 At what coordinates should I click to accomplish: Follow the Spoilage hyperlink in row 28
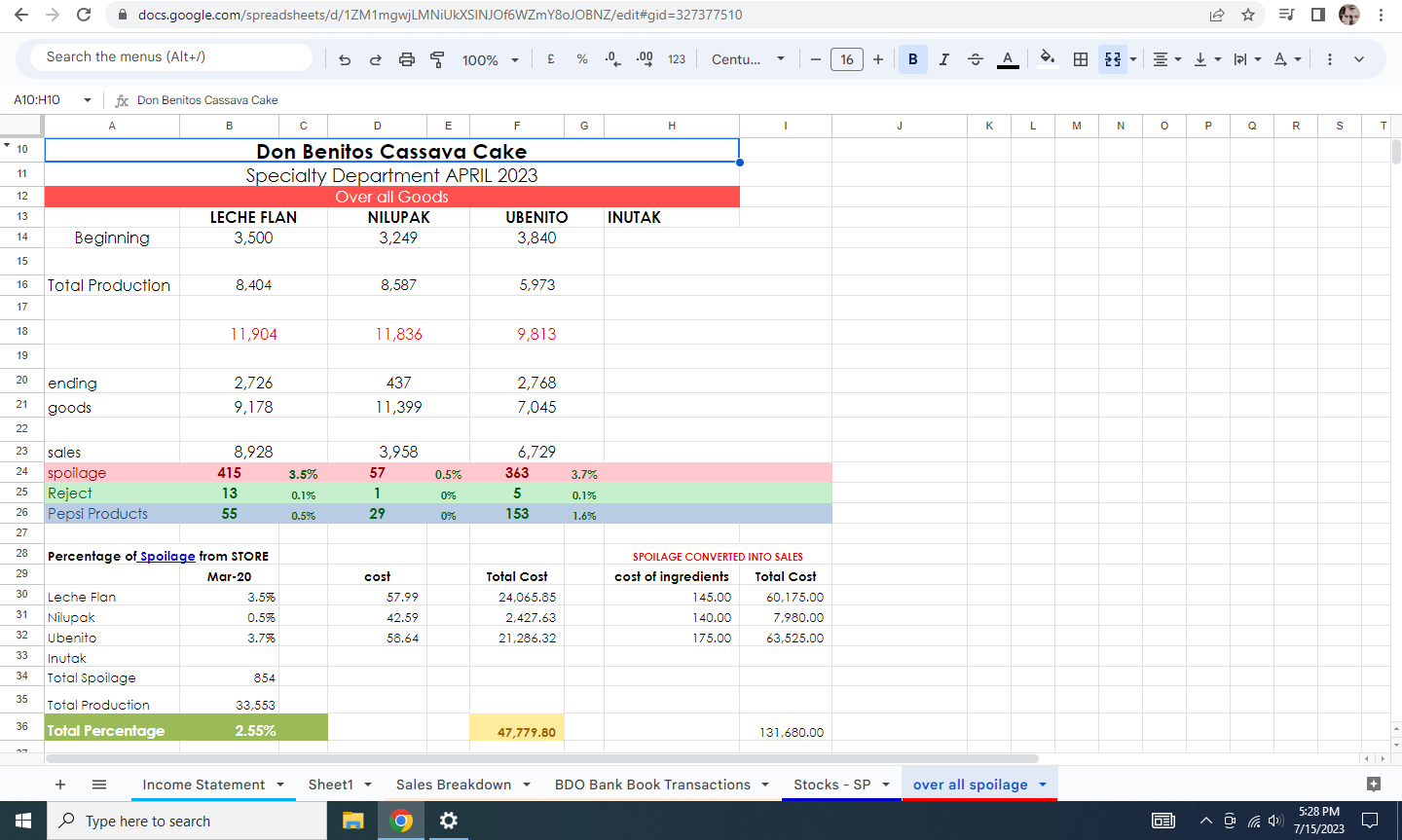[167, 557]
